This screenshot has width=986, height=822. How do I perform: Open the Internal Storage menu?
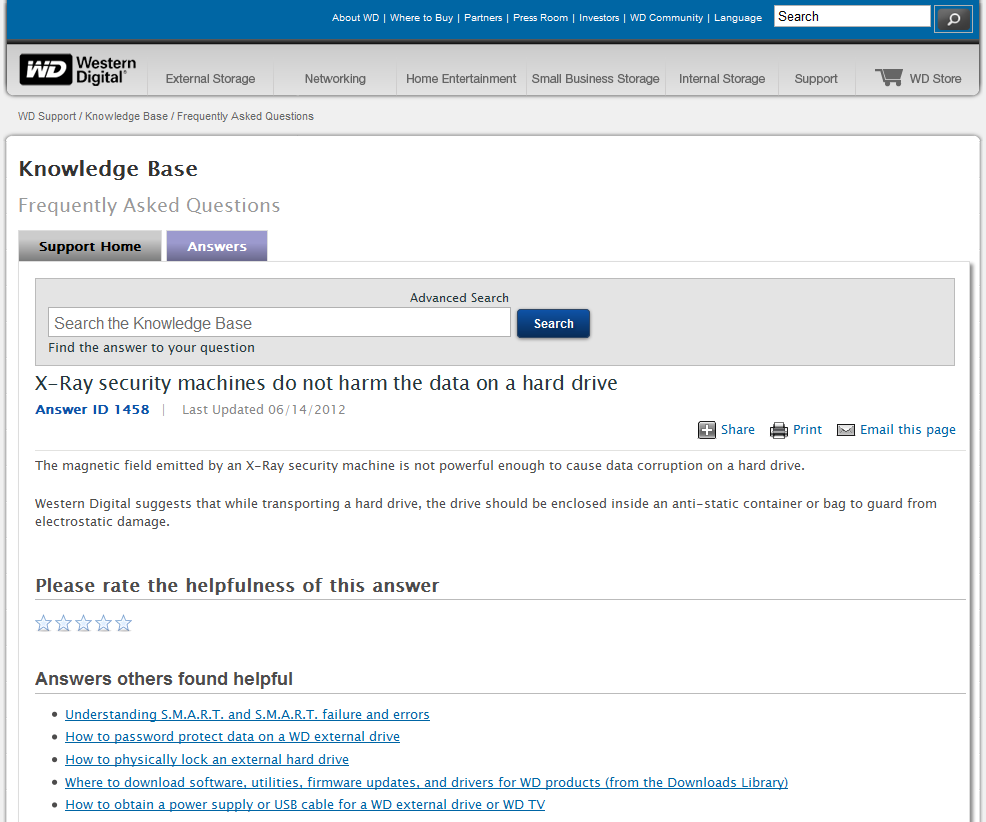pos(722,79)
